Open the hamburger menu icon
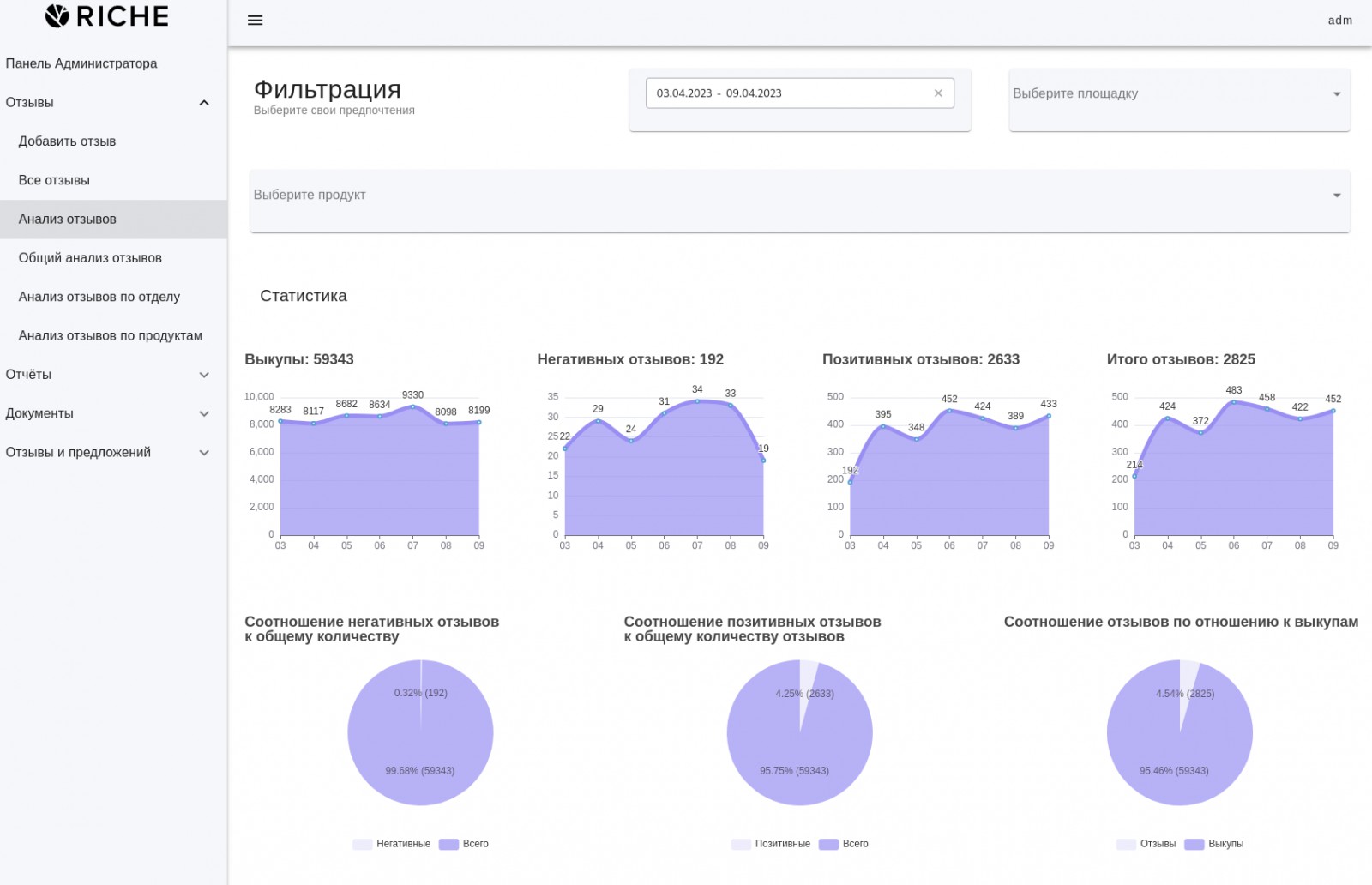Viewport: 1372px width, 885px height. click(255, 21)
